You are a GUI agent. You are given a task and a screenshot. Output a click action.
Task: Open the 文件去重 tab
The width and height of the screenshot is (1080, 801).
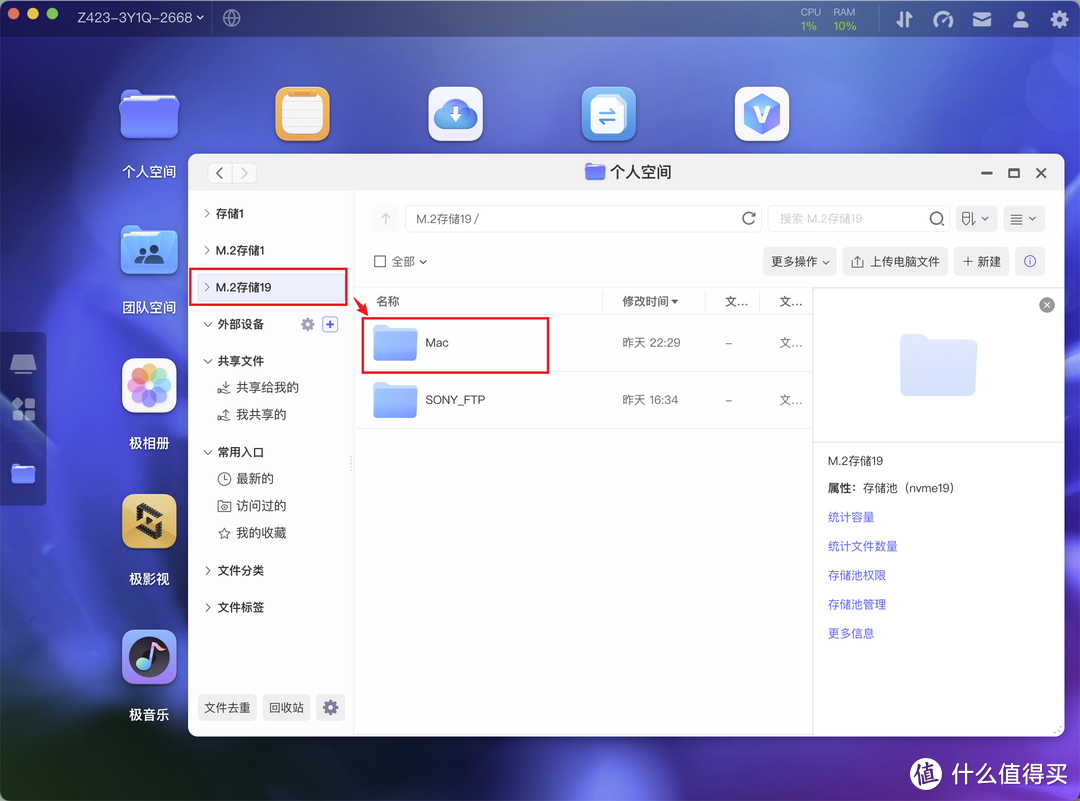(227, 707)
